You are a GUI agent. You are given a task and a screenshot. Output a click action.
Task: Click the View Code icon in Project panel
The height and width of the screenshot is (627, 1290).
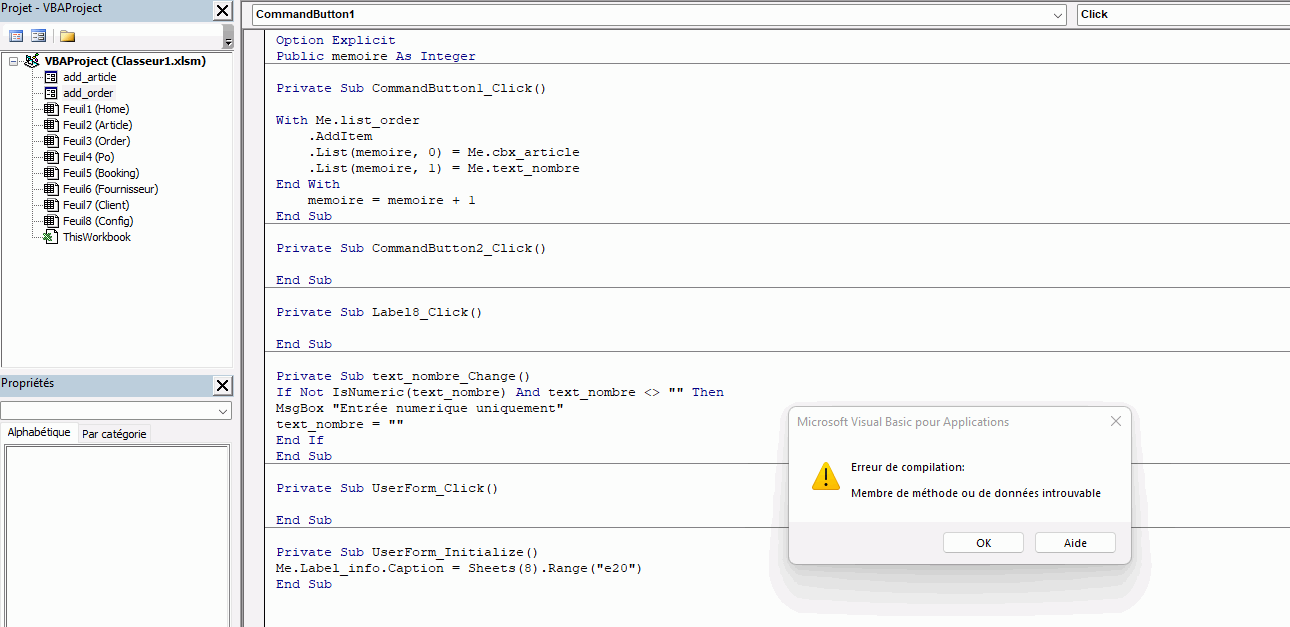pyautogui.click(x=16, y=36)
